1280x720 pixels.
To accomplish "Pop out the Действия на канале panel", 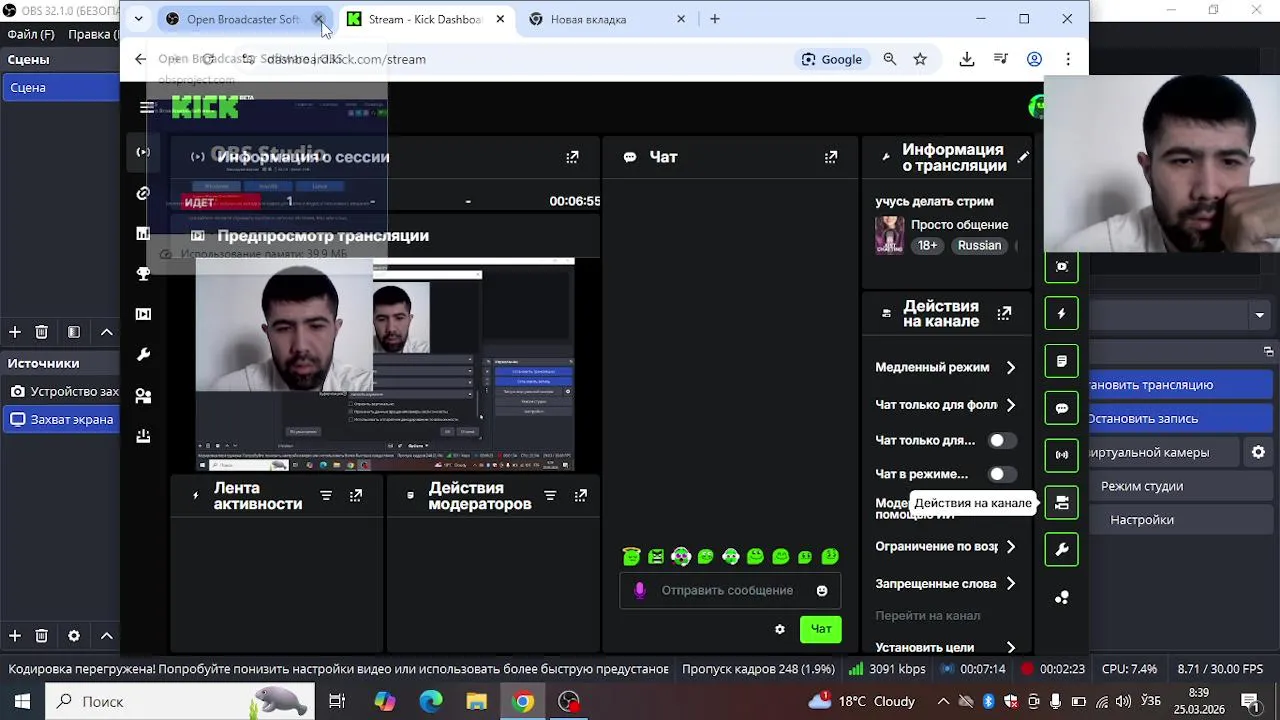I will tap(1004, 314).
